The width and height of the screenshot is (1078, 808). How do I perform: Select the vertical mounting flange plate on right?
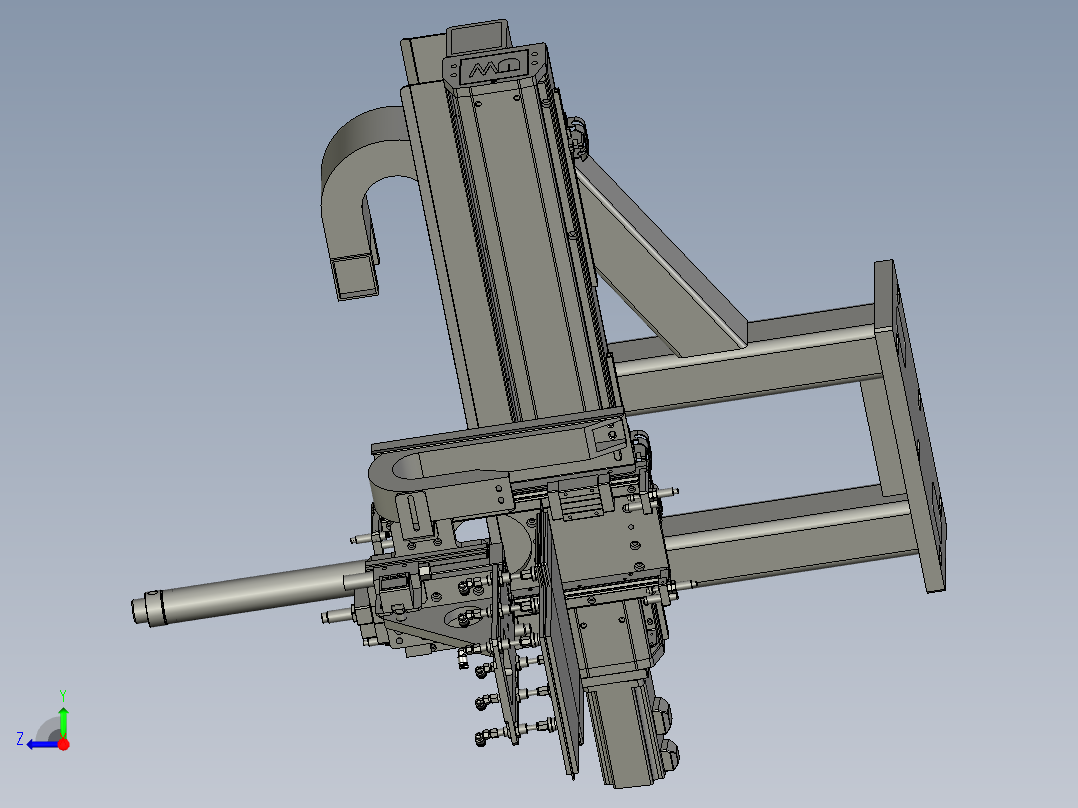point(909,425)
